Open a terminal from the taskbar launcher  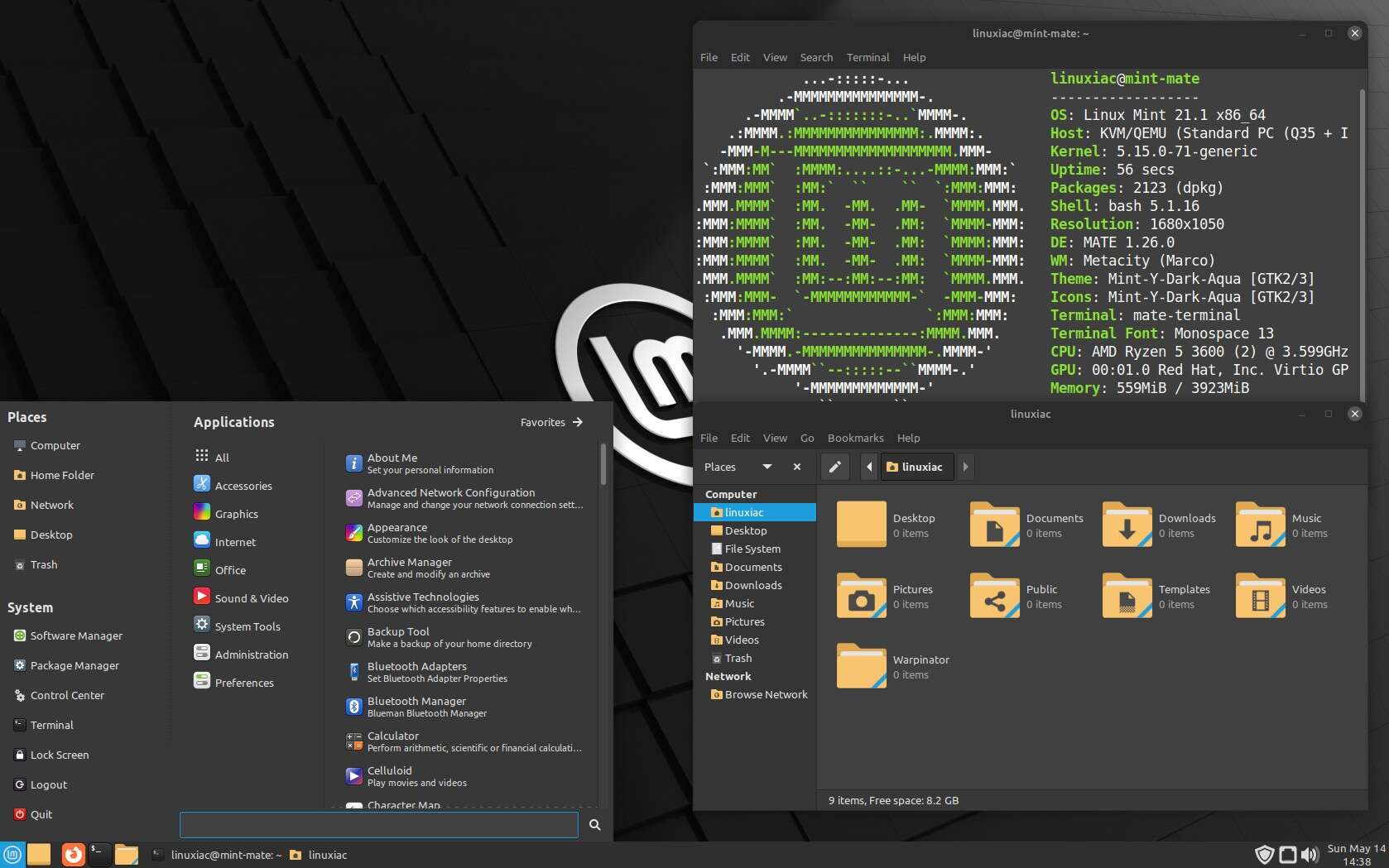click(99, 855)
